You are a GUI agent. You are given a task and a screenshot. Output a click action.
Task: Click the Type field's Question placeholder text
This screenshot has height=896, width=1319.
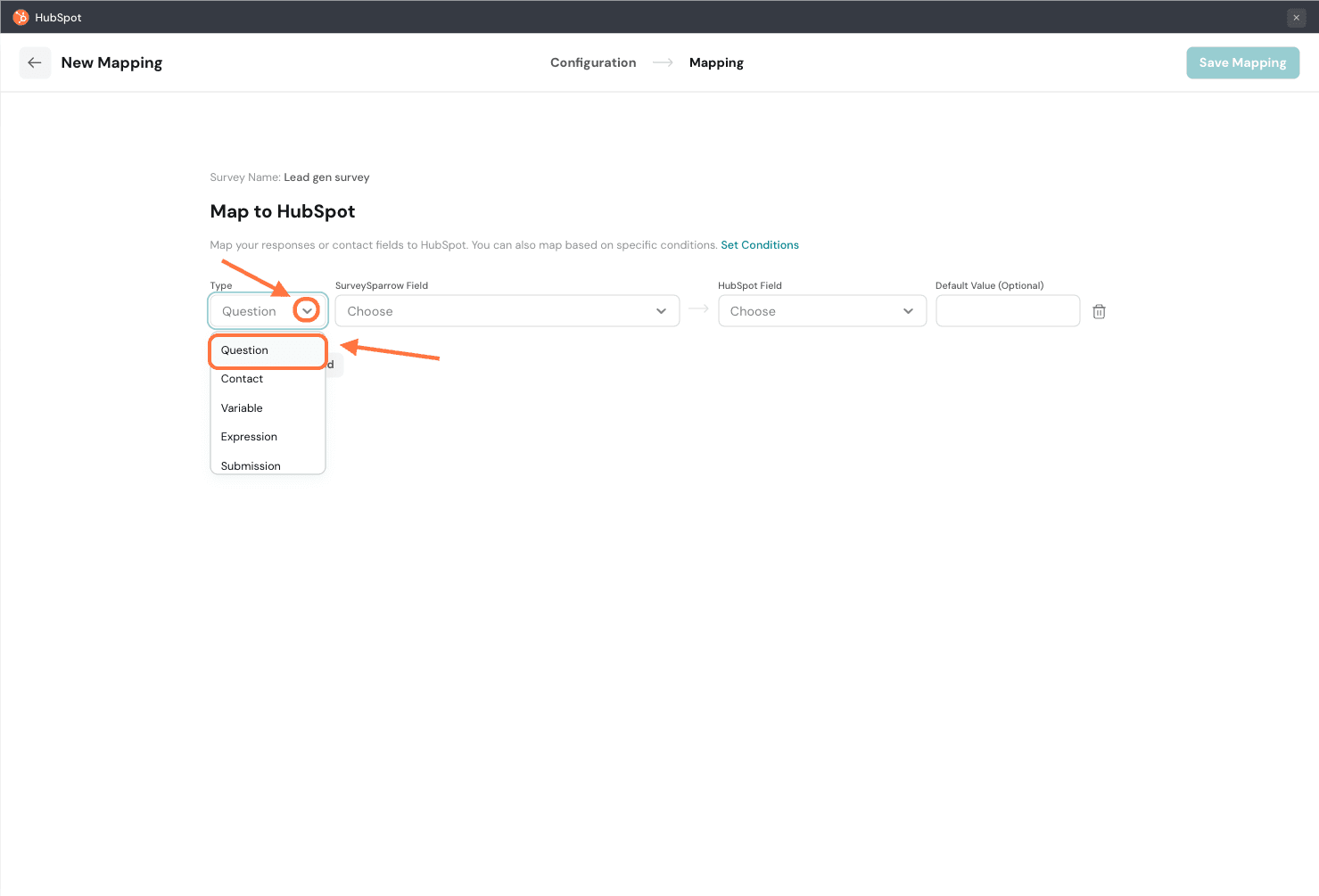point(249,311)
